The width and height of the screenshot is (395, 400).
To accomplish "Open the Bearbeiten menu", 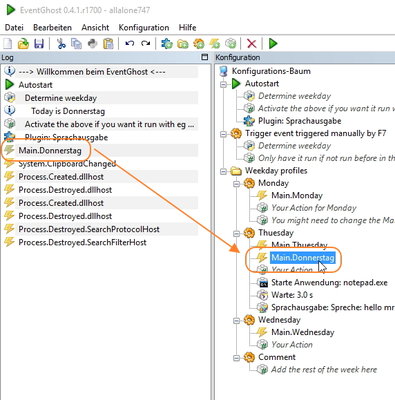I will [52, 27].
